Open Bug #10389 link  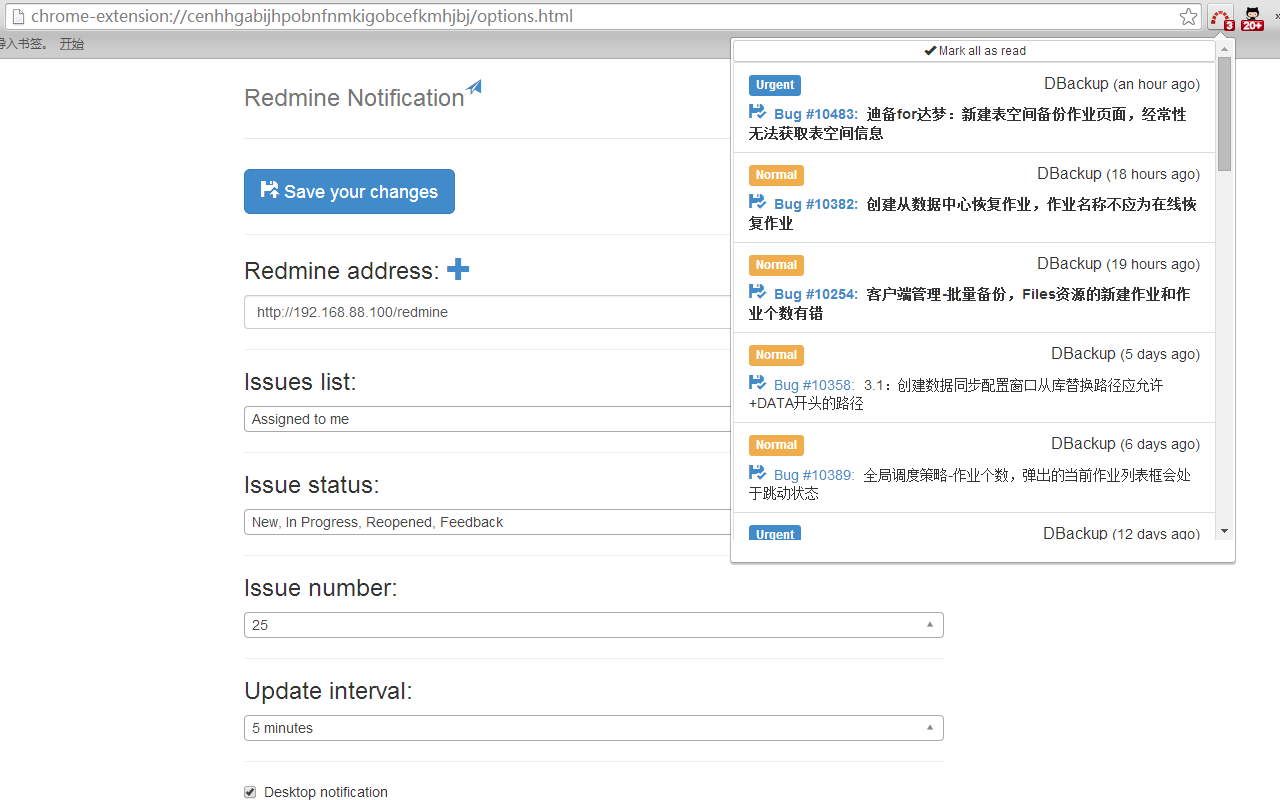[x=814, y=475]
